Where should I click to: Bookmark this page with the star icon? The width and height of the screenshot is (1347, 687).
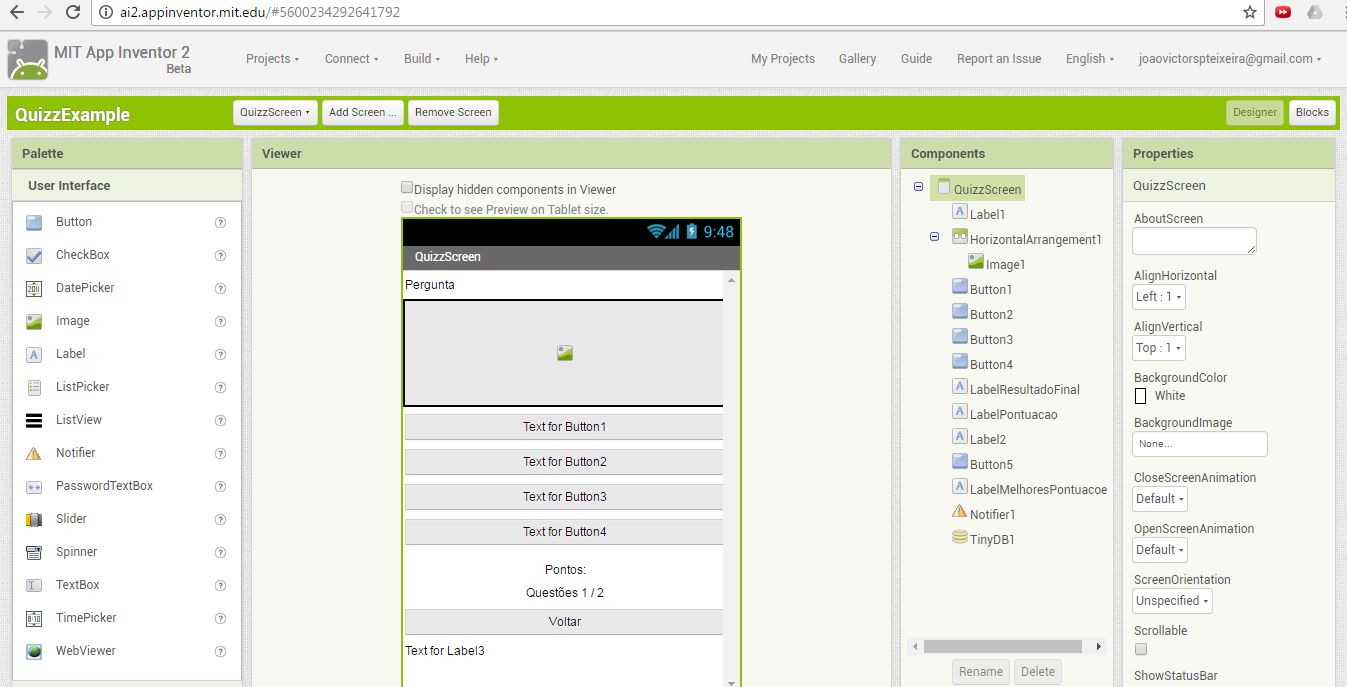click(1249, 12)
